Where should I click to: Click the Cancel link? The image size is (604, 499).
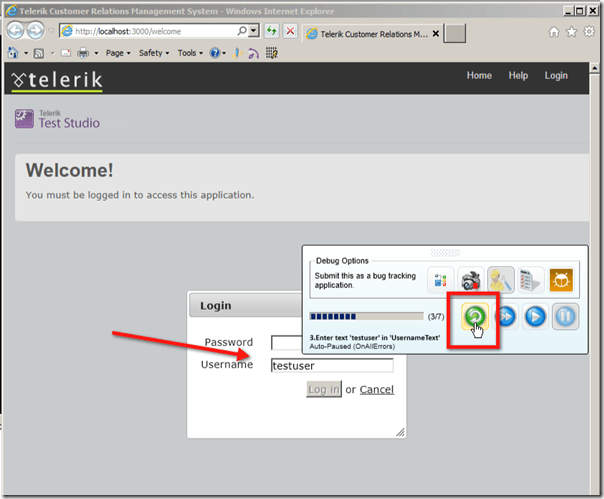(377, 390)
